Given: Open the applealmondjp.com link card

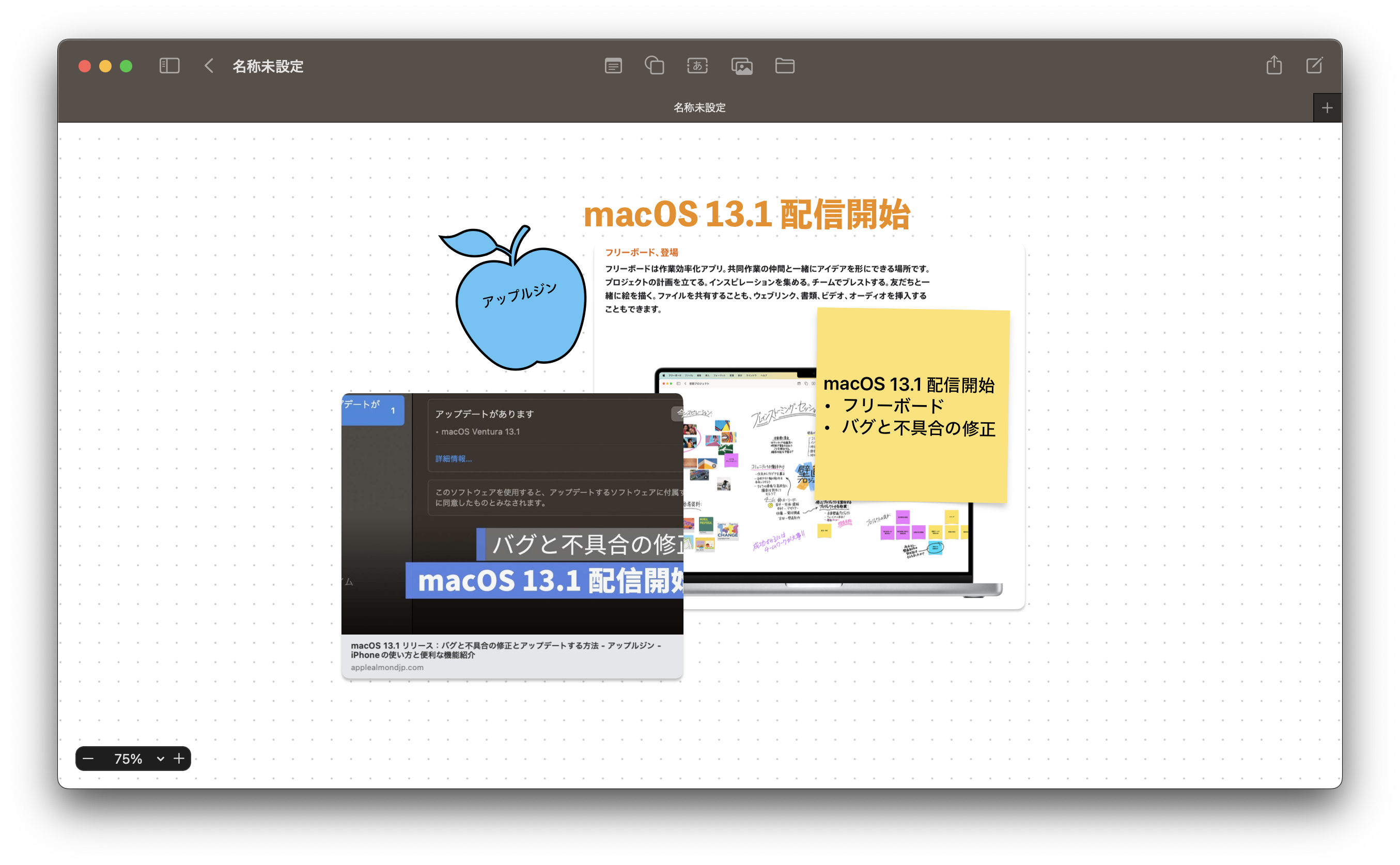Looking at the screenshot, I should click(x=512, y=535).
